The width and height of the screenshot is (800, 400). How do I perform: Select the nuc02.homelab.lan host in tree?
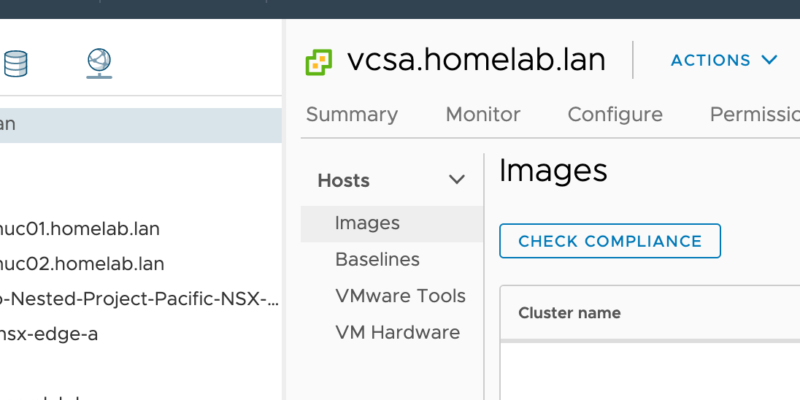pyautogui.click(x=82, y=264)
